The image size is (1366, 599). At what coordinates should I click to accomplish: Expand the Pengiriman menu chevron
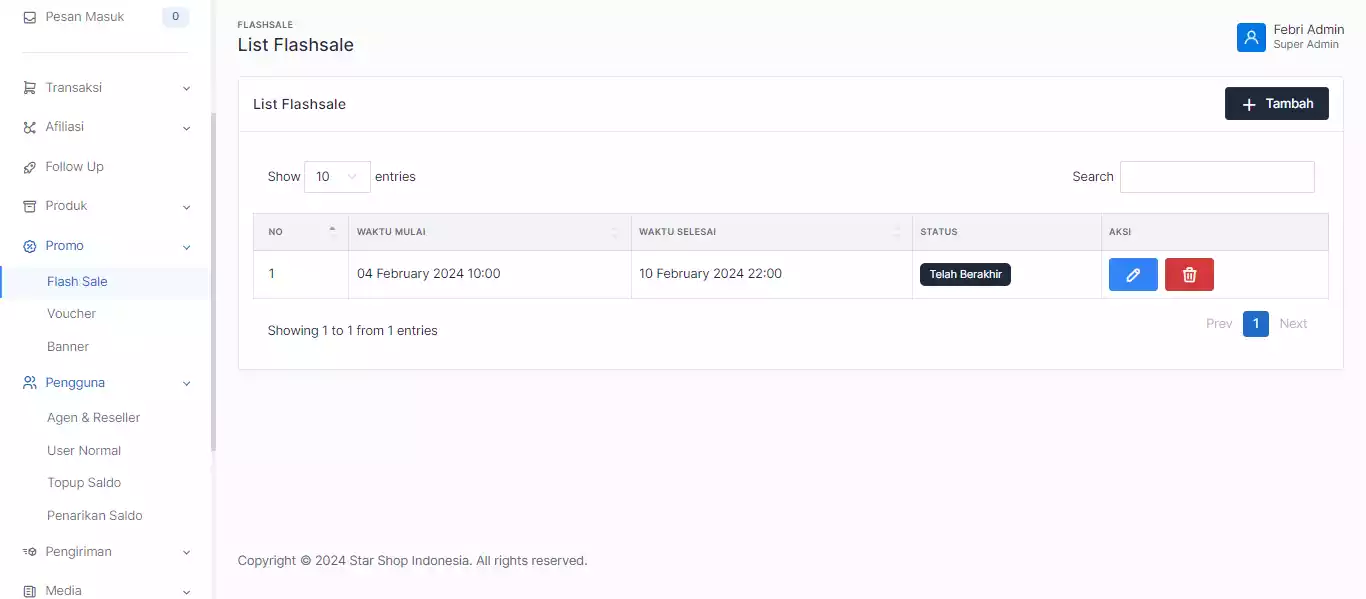186,552
